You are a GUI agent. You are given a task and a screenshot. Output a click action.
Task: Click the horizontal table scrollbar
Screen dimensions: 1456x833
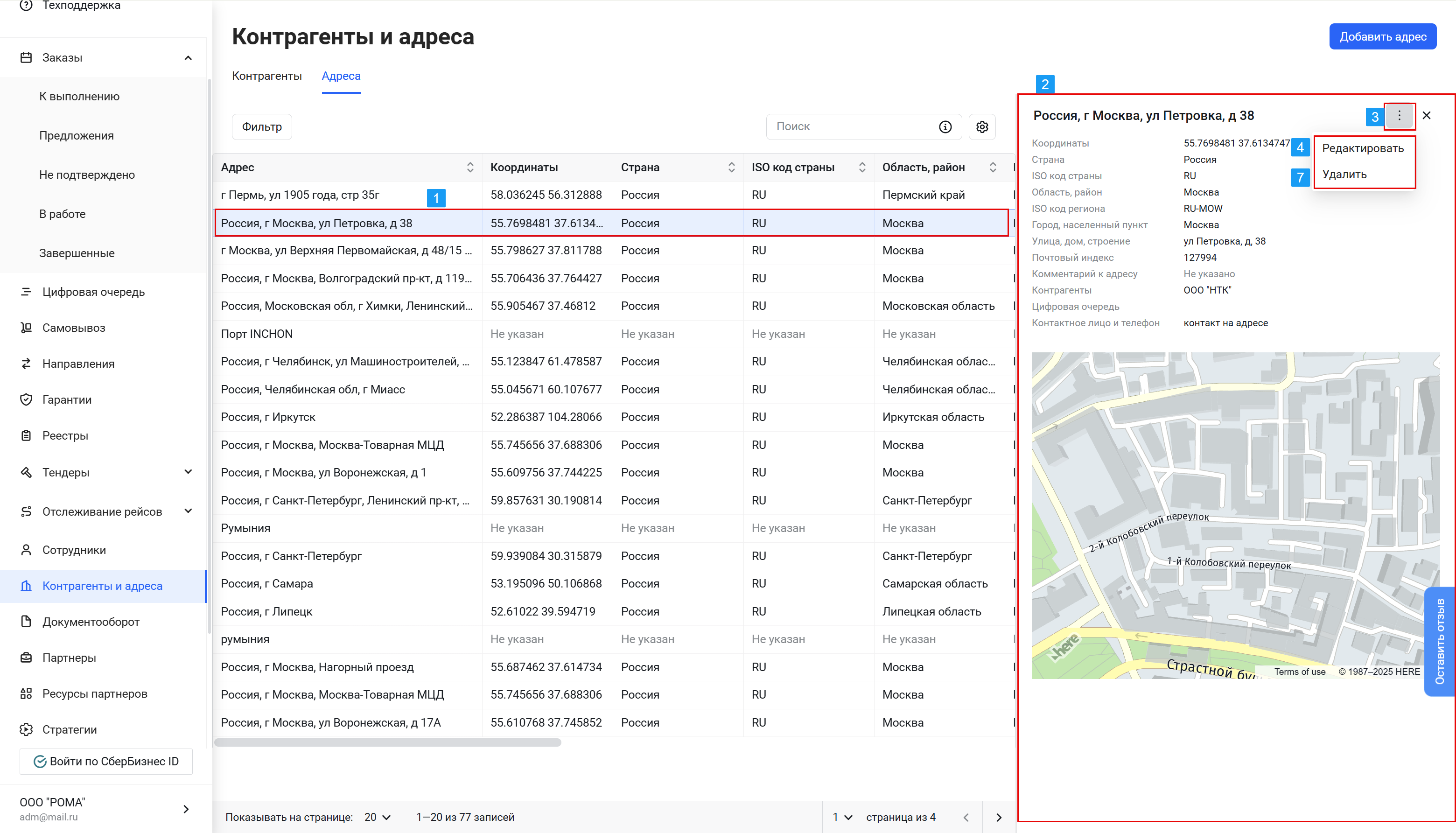387,742
